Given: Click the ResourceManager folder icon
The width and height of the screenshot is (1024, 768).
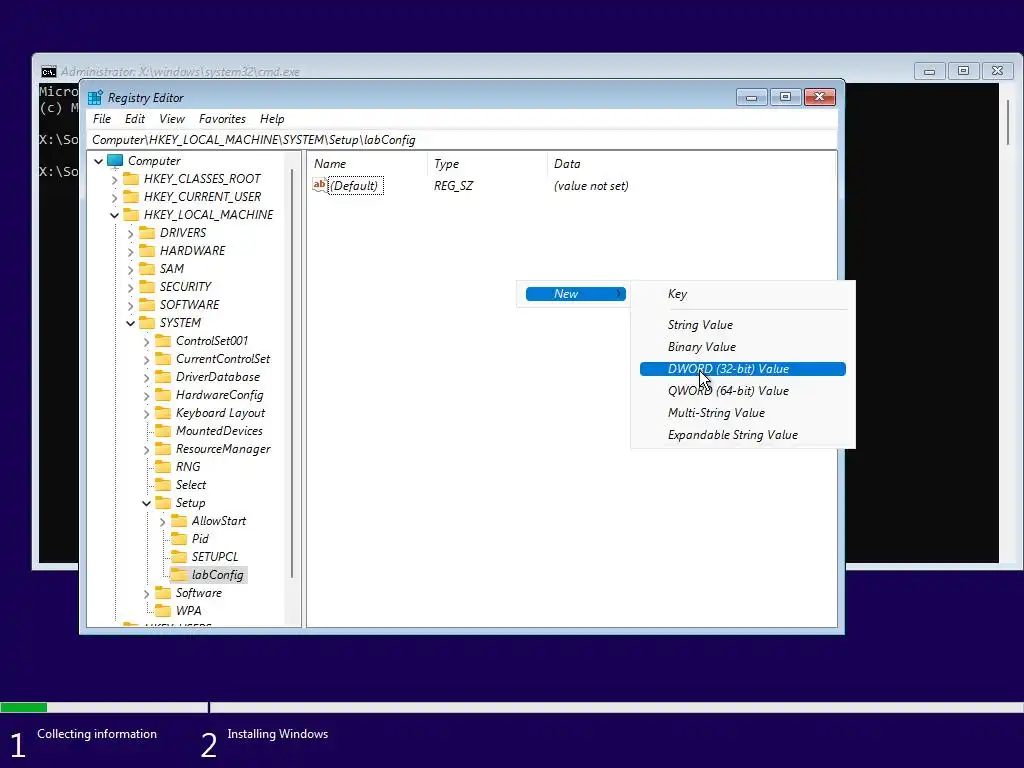Looking at the screenshot, I should [163, 449].
